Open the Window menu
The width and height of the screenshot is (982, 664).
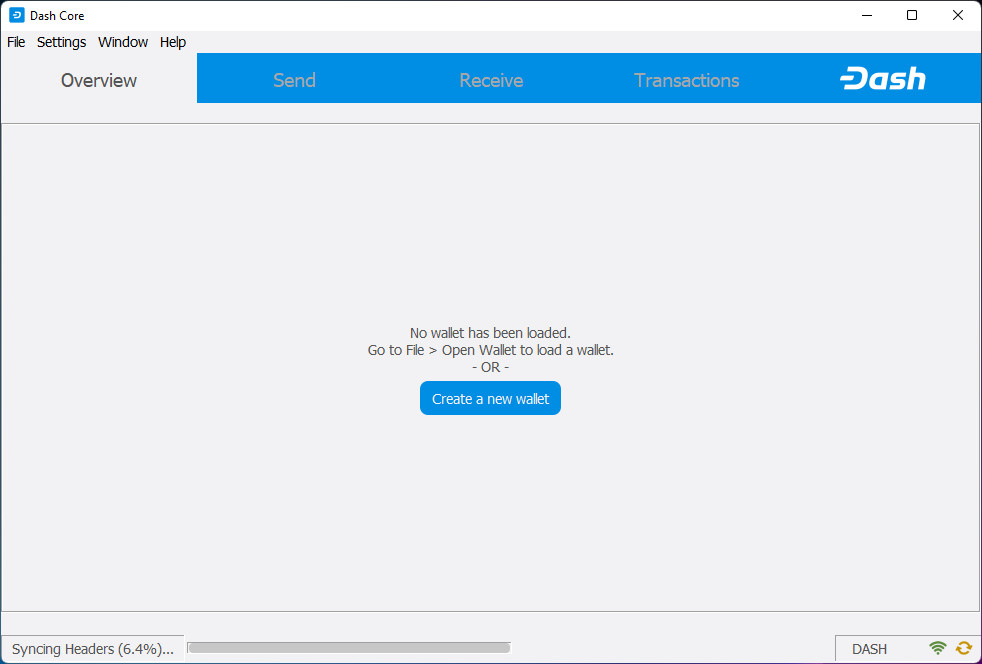(123, 42)
